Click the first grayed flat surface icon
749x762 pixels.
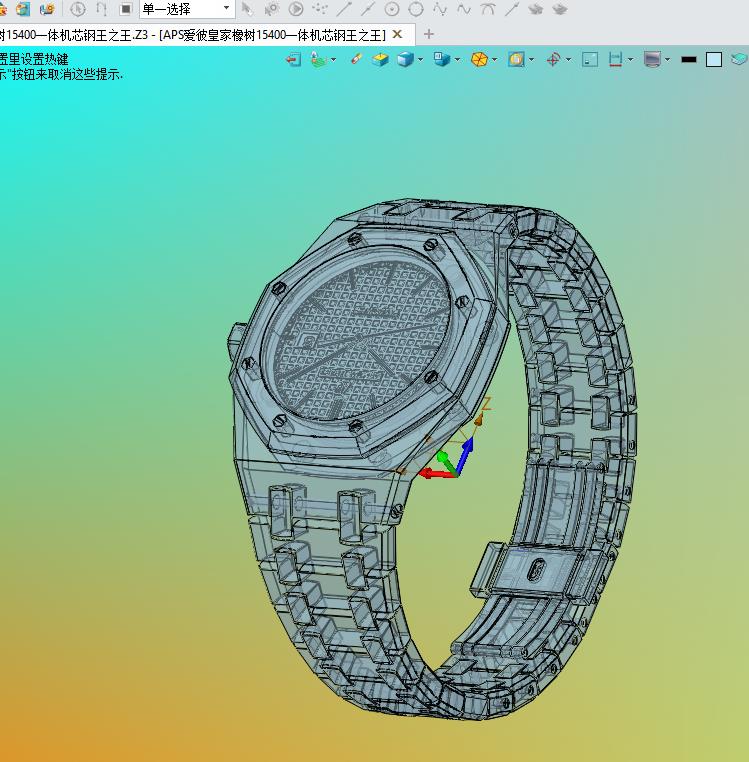point(536,9)
